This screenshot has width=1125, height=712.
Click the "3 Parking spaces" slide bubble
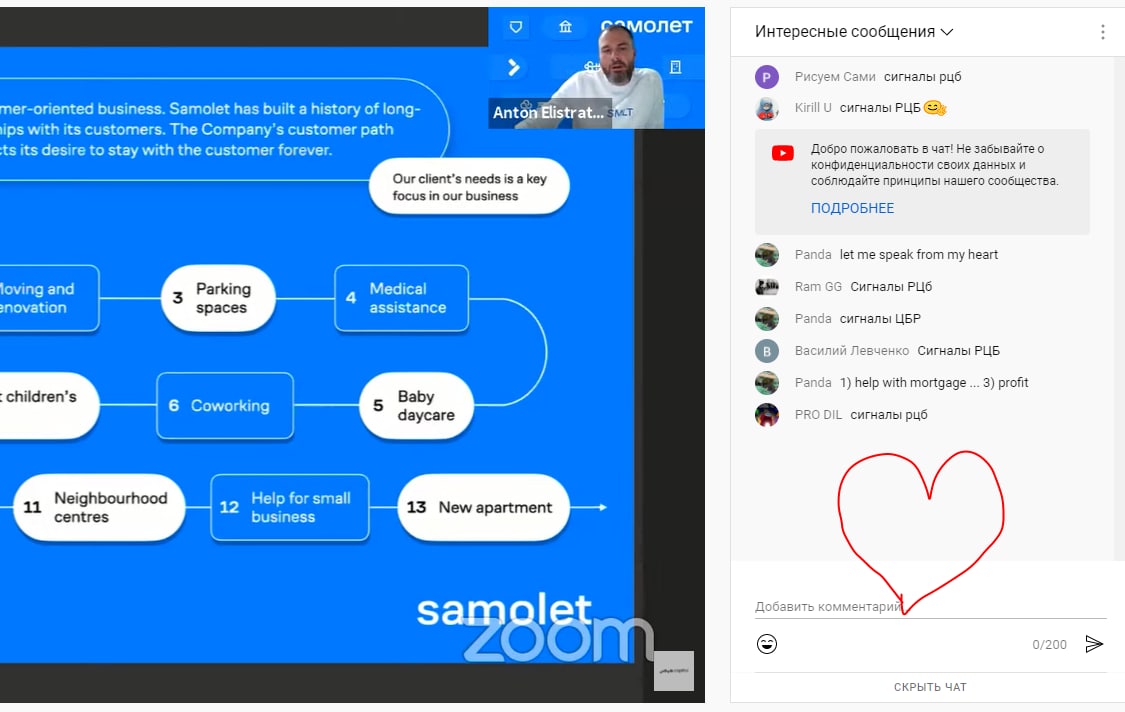[x=218, y=298]
